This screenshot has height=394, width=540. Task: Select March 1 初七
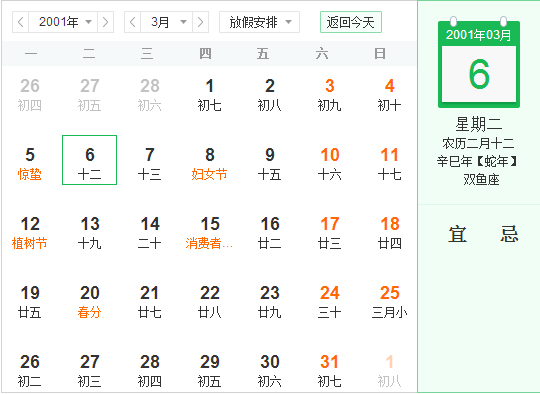(209, 95)
